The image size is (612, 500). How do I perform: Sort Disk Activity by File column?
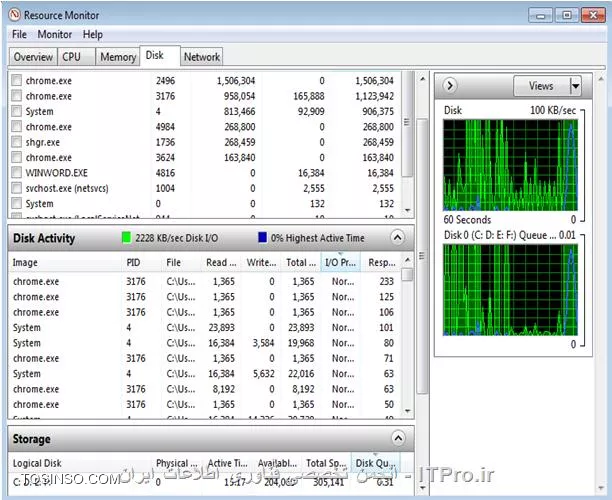pos(181,262)
